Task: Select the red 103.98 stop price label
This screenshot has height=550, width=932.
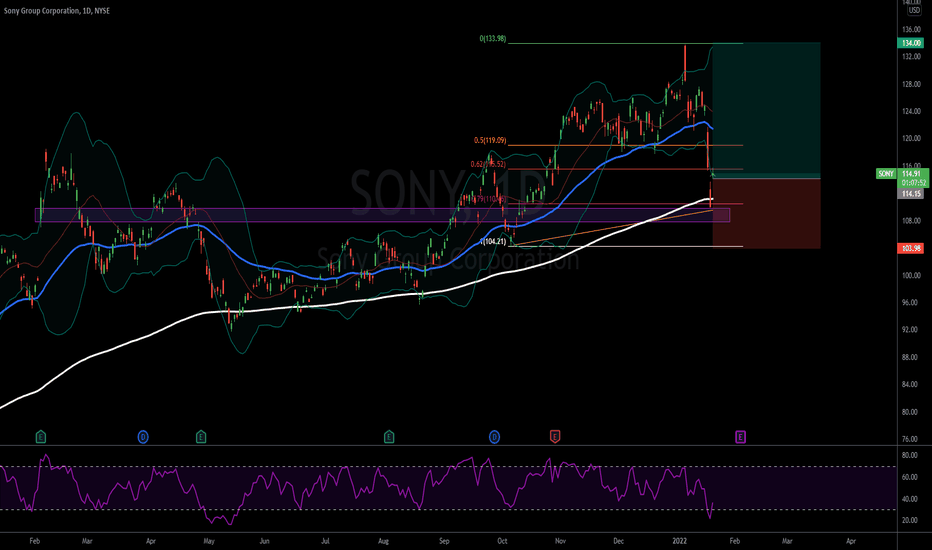Action: click(x=911, y=248)
